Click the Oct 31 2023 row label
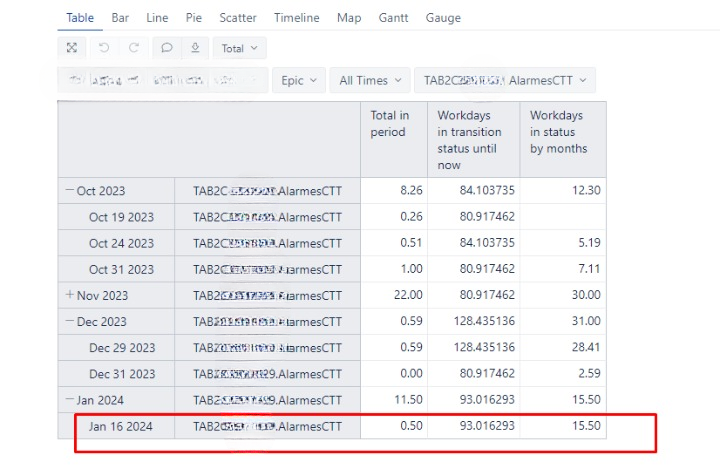 coord(121,270)
